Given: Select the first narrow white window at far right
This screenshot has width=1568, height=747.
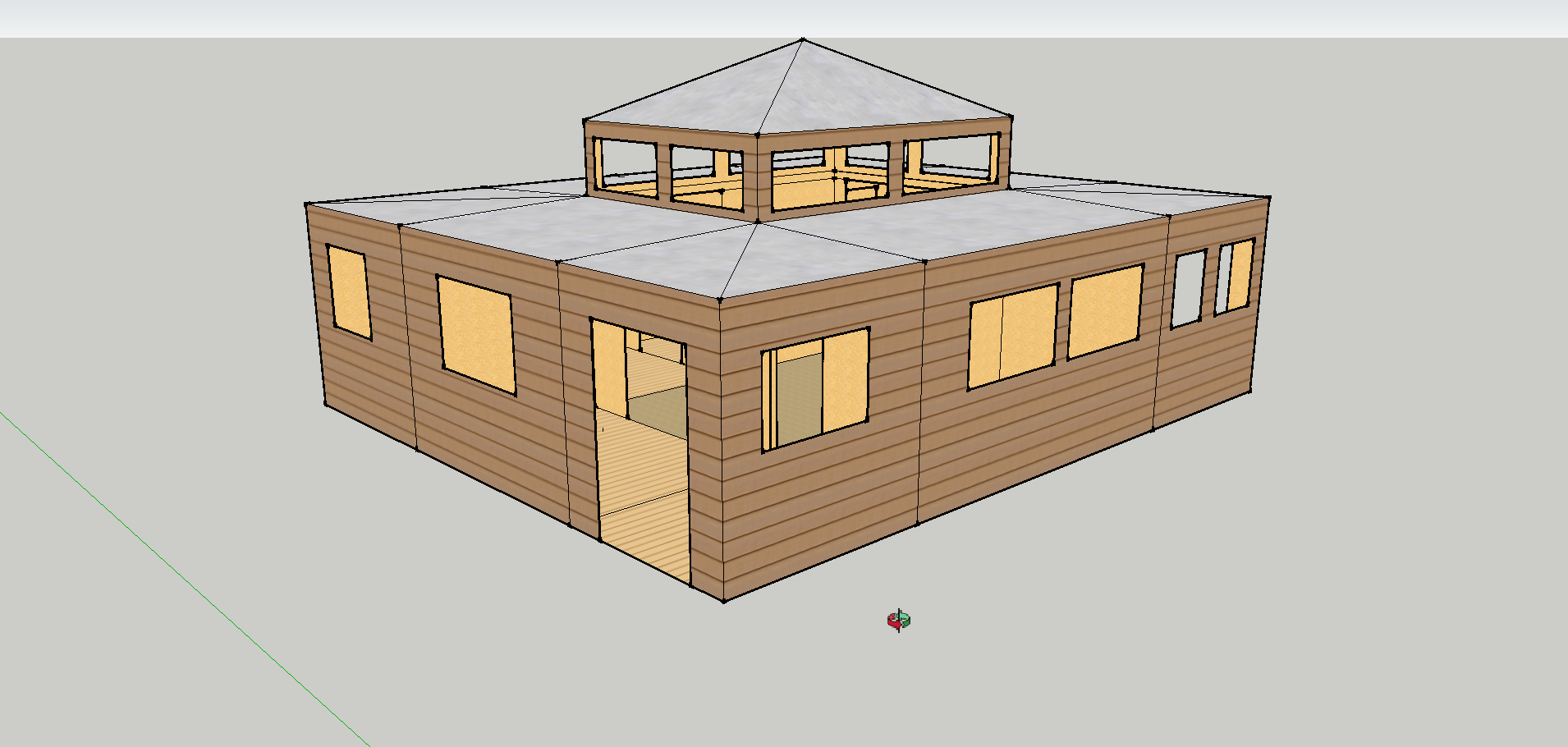Looking at the screenshot, I should (1188, 289).
